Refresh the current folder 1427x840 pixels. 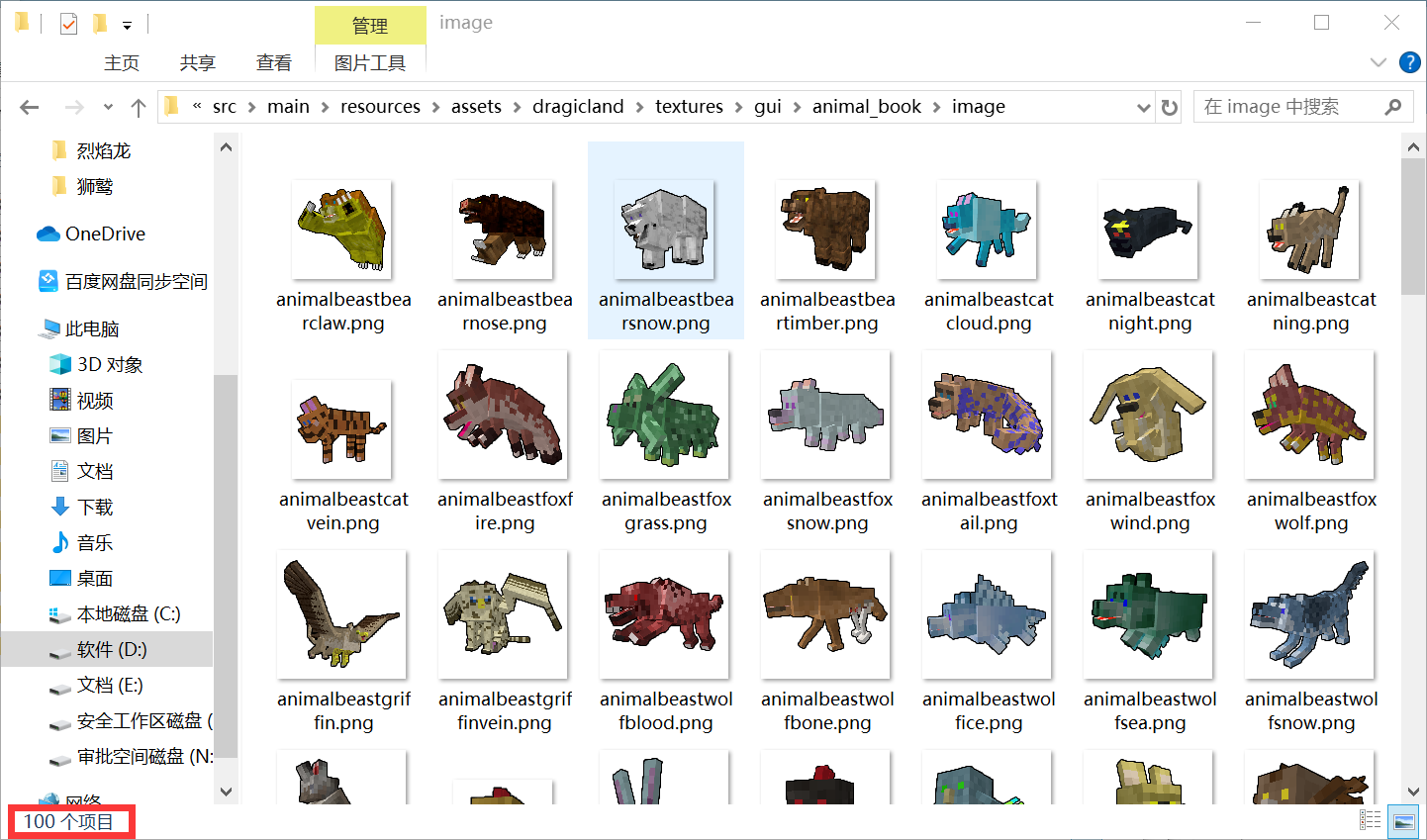click(x=1170, y=107)
